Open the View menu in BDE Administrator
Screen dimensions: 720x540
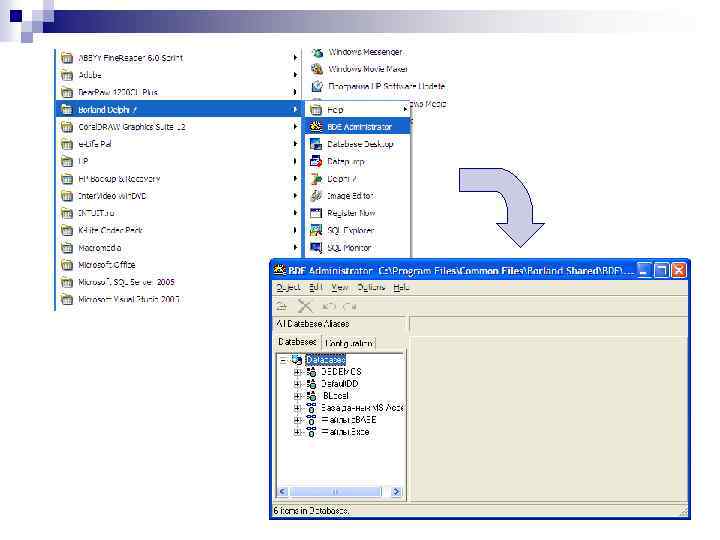tap(340, 287)
